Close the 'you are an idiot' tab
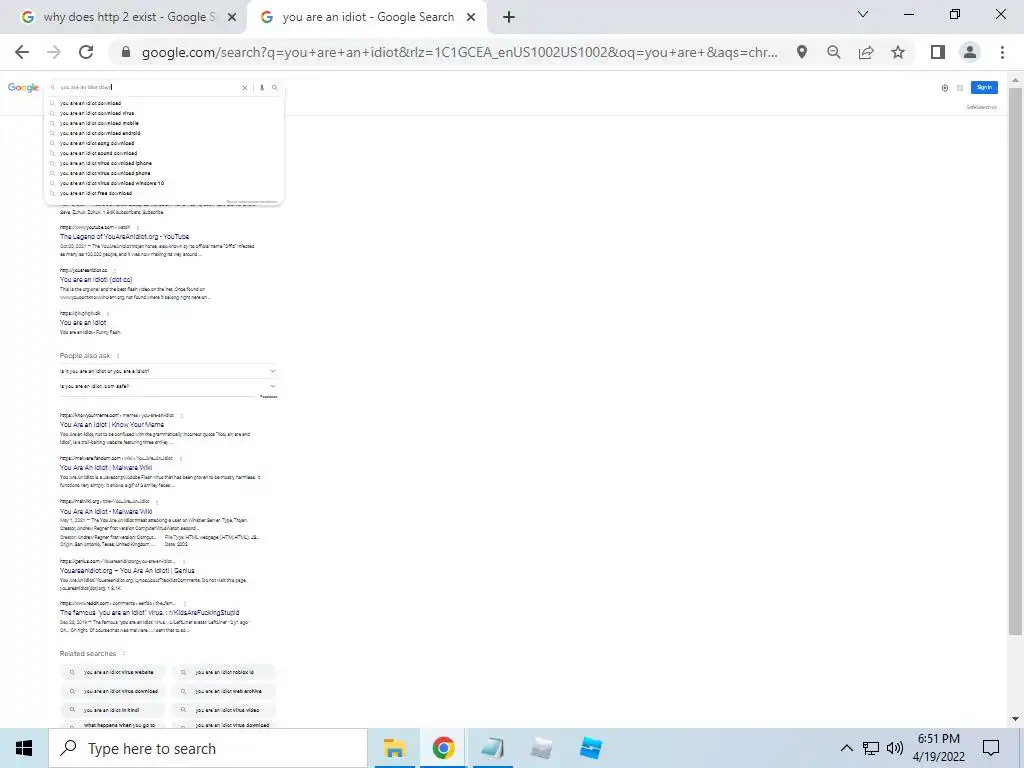 (x=471, y=18)
